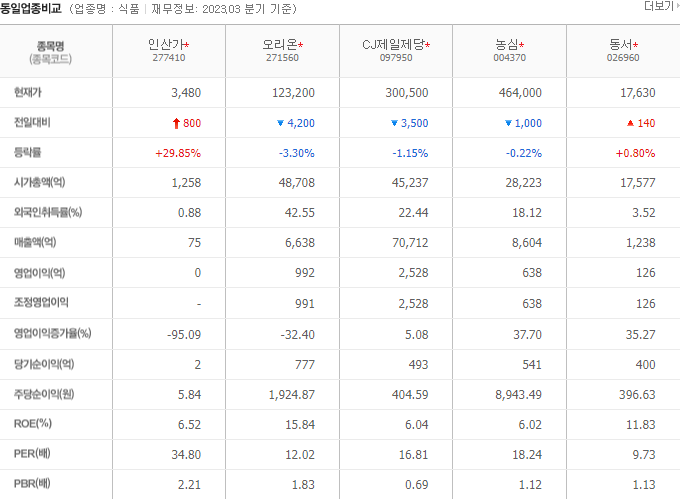Click foreign ownership value 42.55

[300, 213]
